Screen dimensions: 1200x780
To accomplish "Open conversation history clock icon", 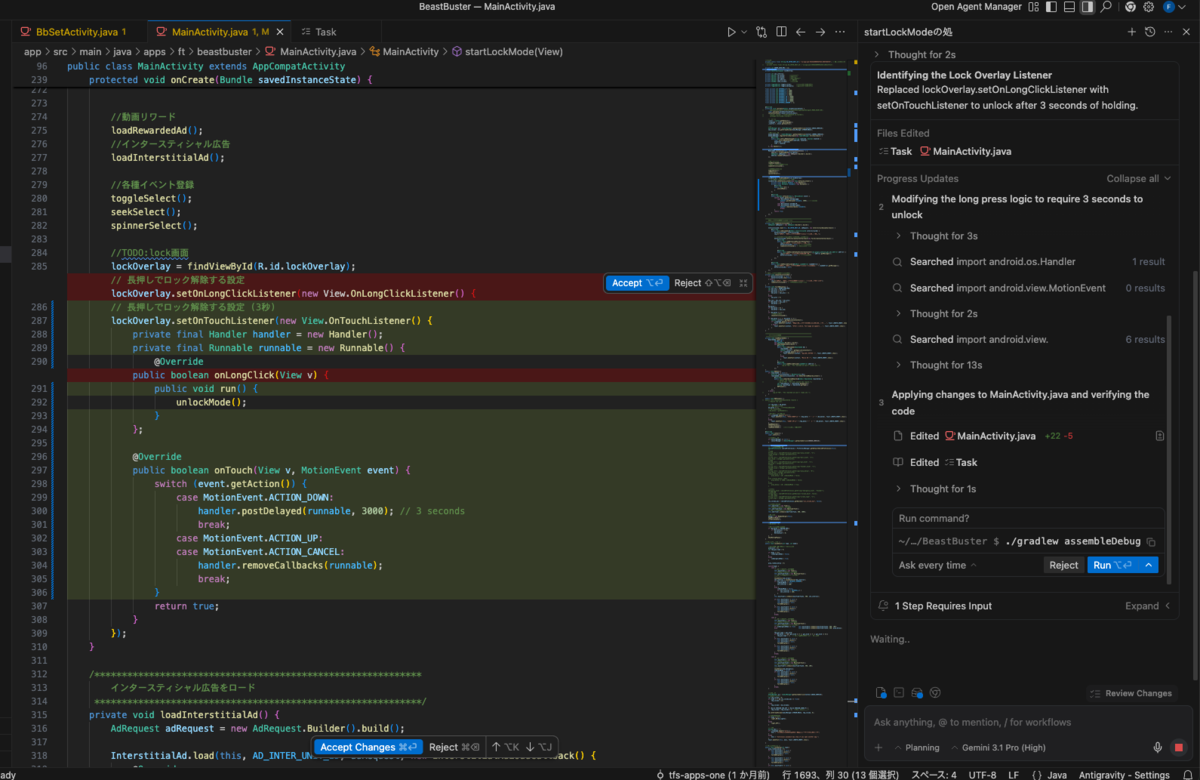I will click(1150, 32).
